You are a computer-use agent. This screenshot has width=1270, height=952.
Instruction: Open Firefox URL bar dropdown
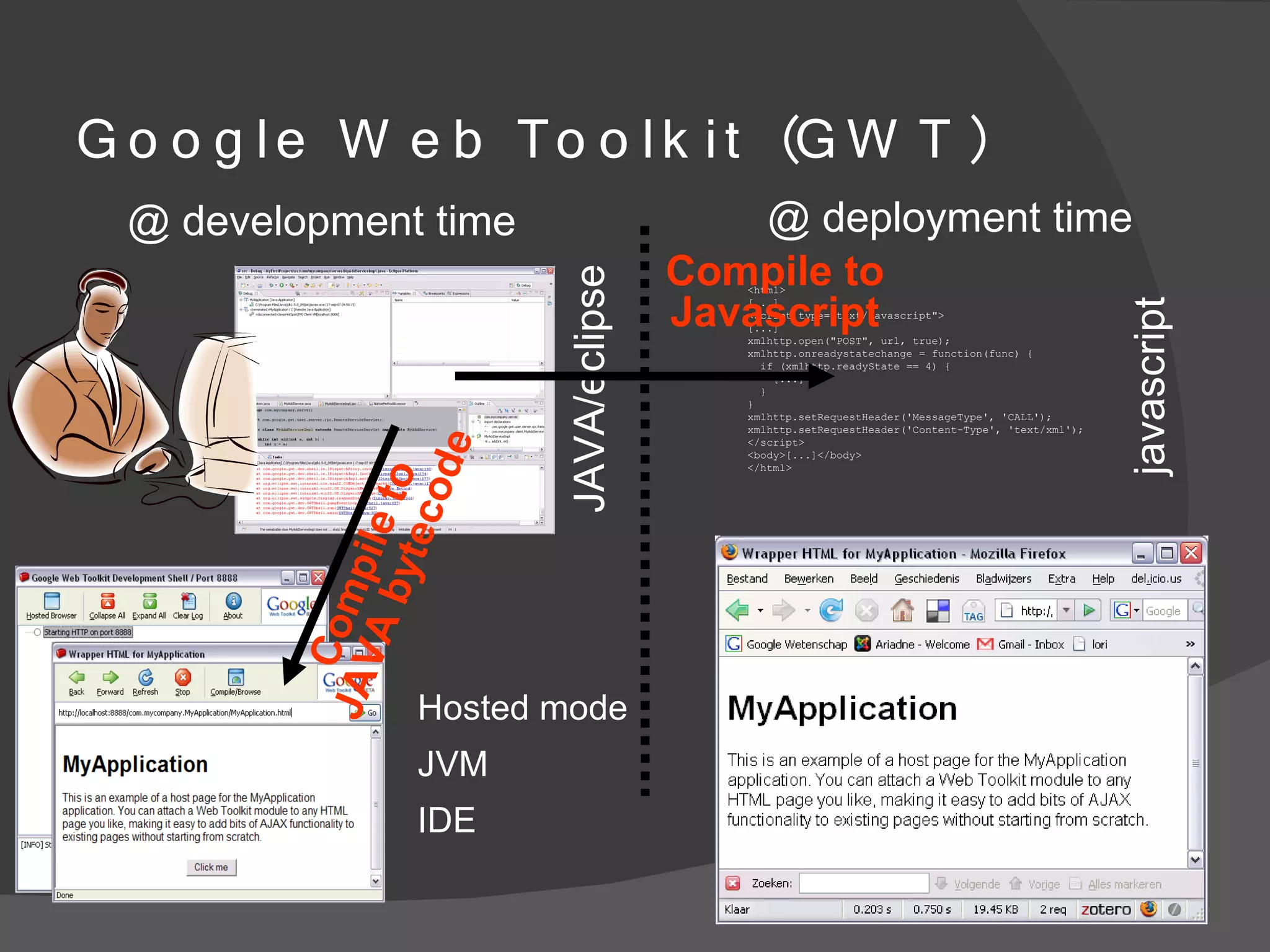[x=1066, y=610]
